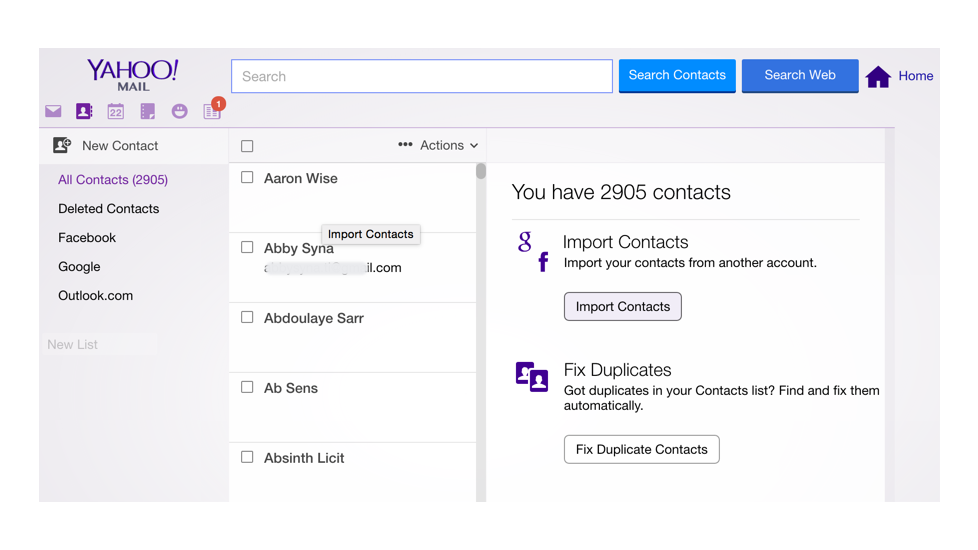Viewport: 978px width, 550px height.
Task: Click the Fix Duplicate Contacts button
Action: coord(641,450)
